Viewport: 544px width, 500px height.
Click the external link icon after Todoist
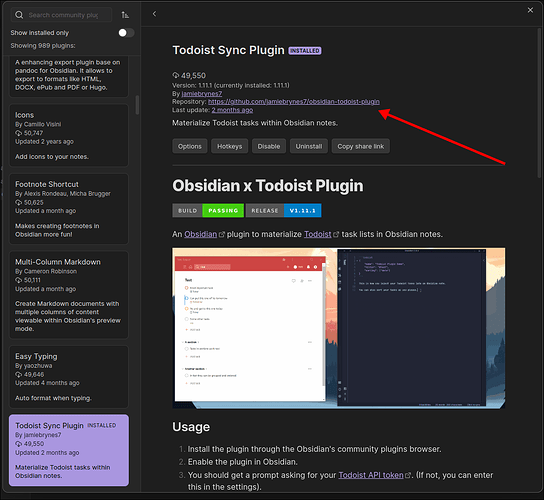[336, 235]
